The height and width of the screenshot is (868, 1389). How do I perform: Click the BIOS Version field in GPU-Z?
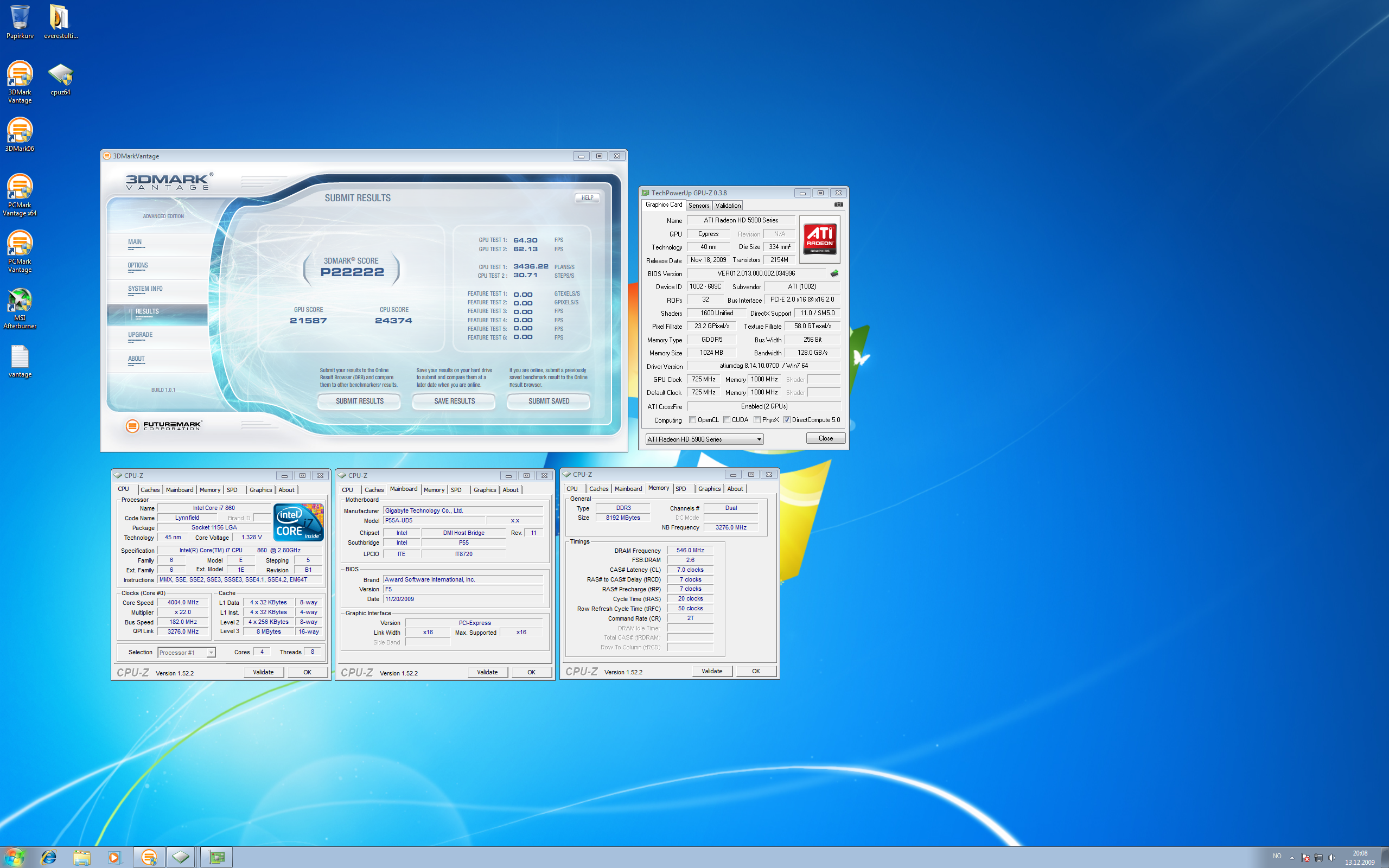(756, 273)
